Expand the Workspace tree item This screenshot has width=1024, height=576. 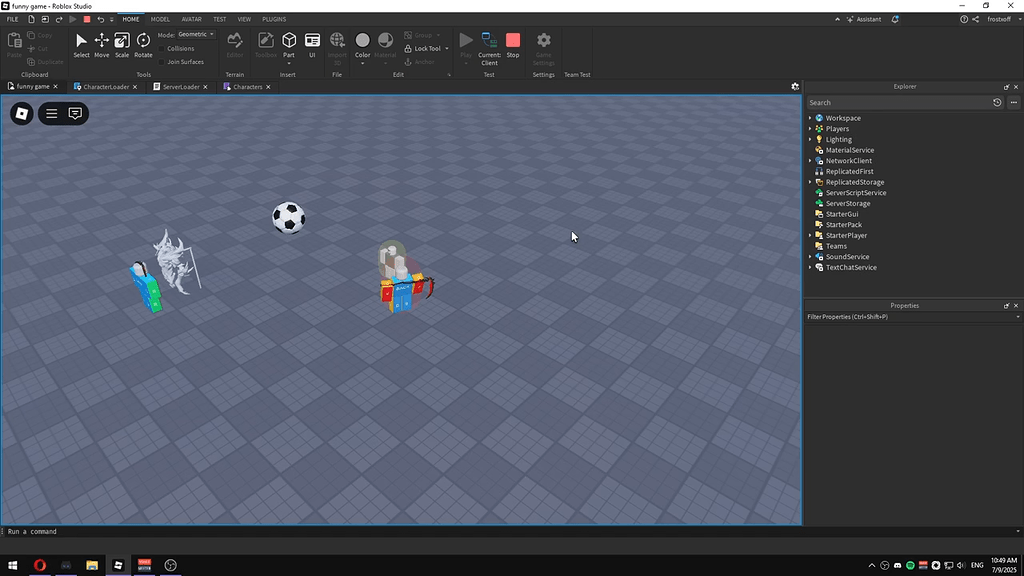click(x=810, y=117)
